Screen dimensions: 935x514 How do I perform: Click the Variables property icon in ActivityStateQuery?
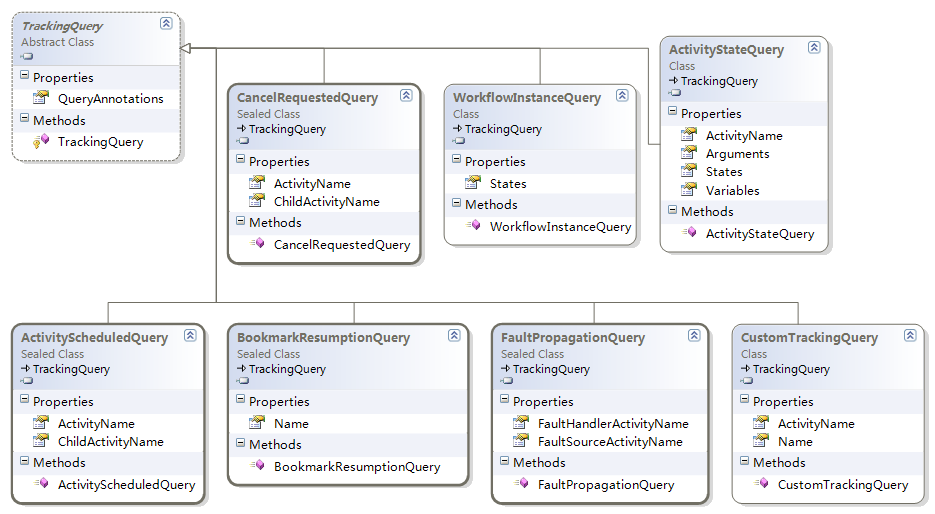pos(689,190)
